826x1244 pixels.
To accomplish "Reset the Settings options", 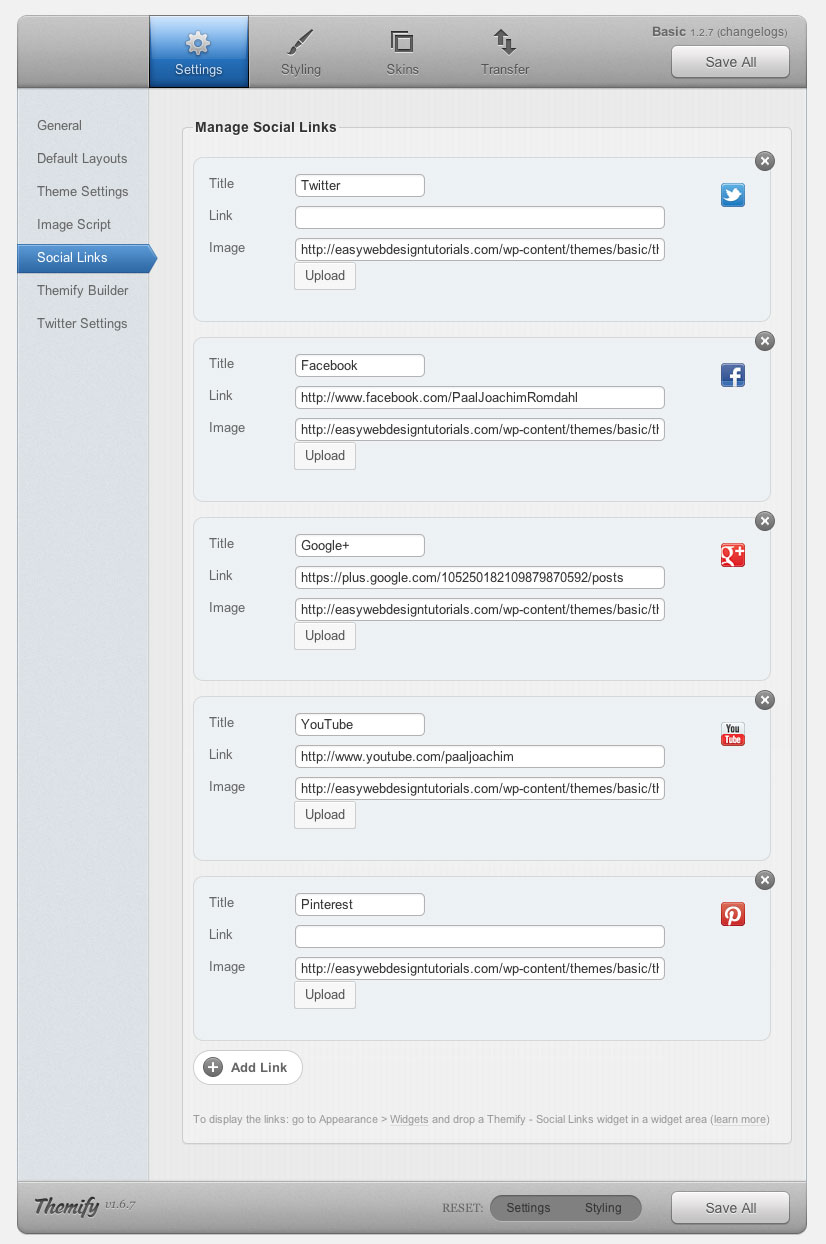I will 528,1208.
